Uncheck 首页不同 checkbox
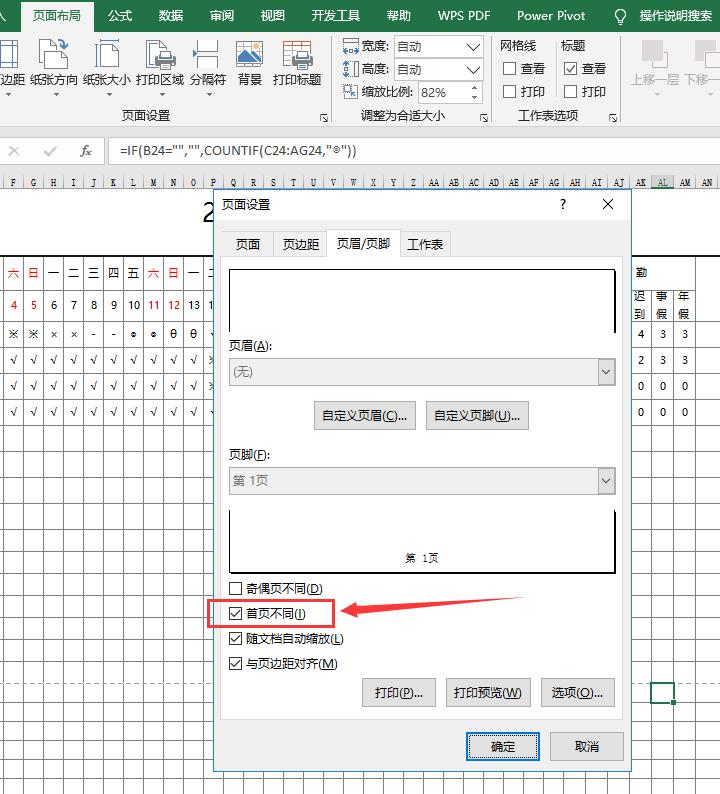Viewport: 720px width, 794px height. point(235,614)
